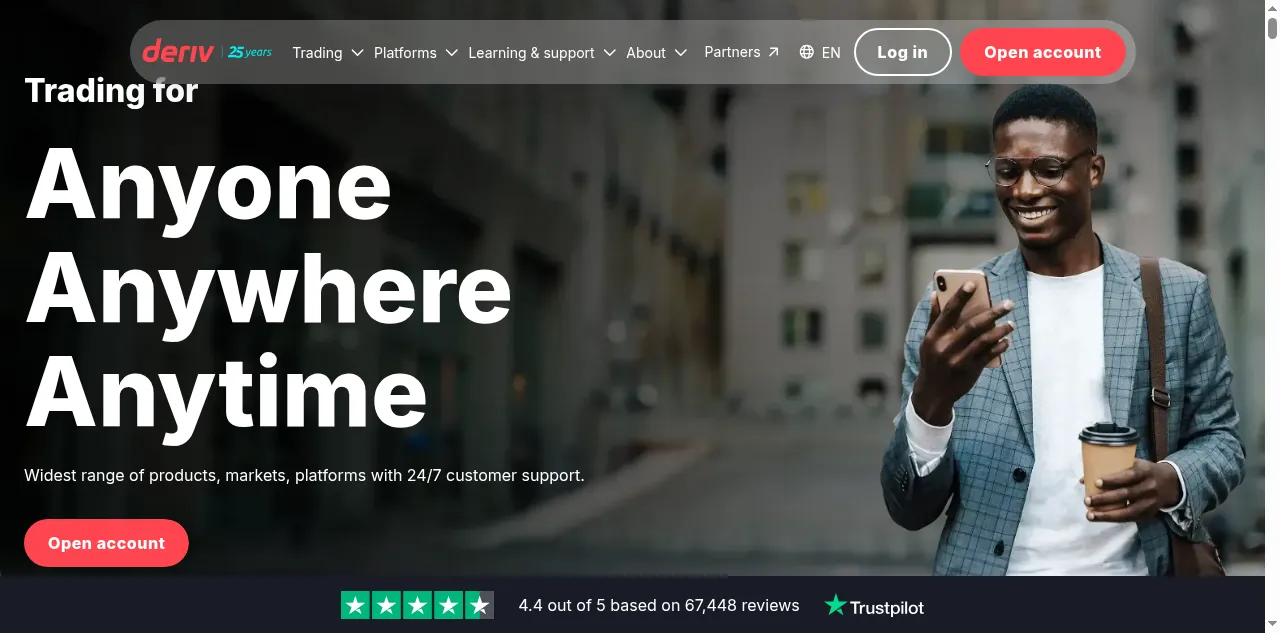Open the About menu

click(657, 52)
